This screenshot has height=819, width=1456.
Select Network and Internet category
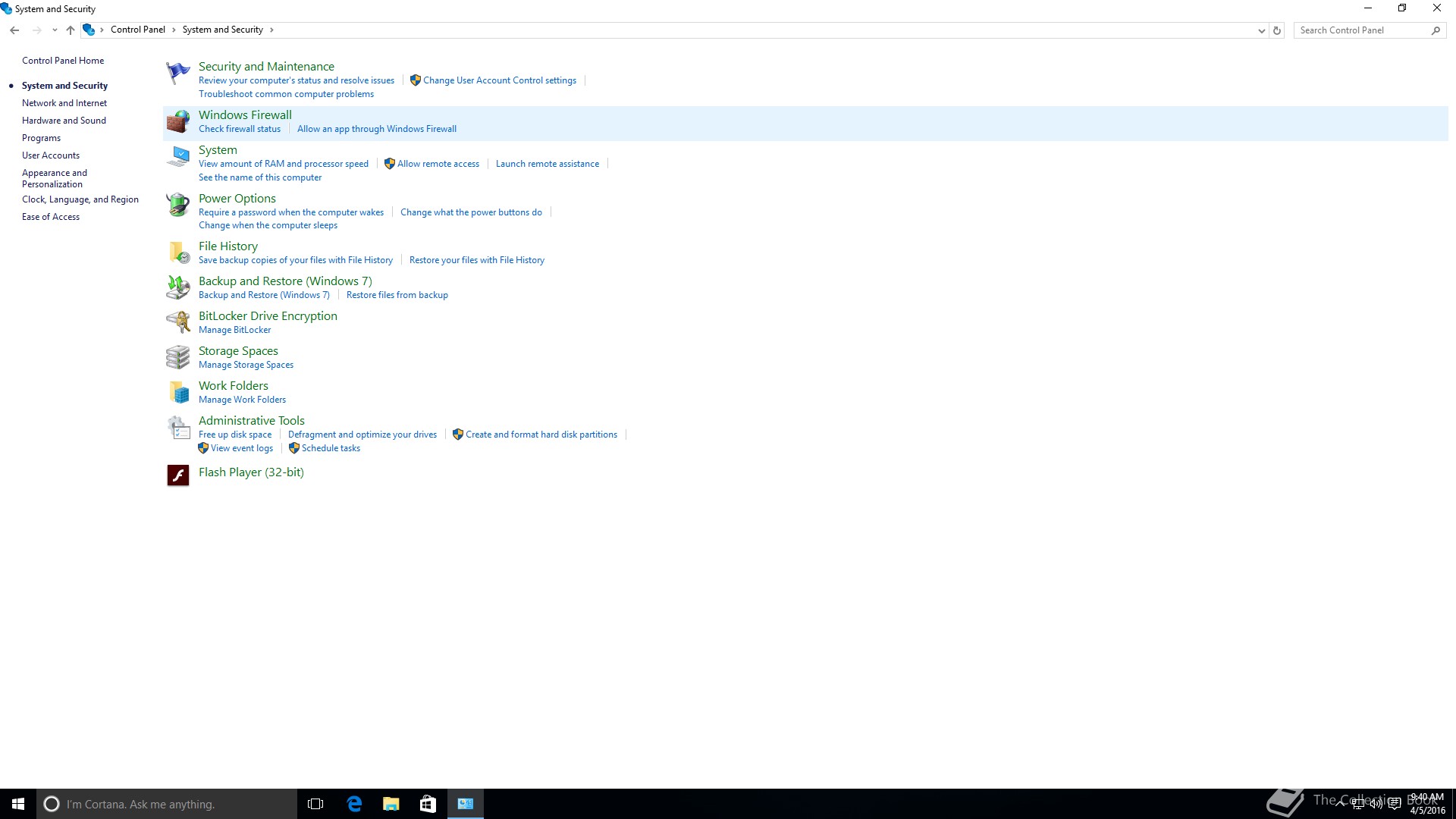(64, 103)
